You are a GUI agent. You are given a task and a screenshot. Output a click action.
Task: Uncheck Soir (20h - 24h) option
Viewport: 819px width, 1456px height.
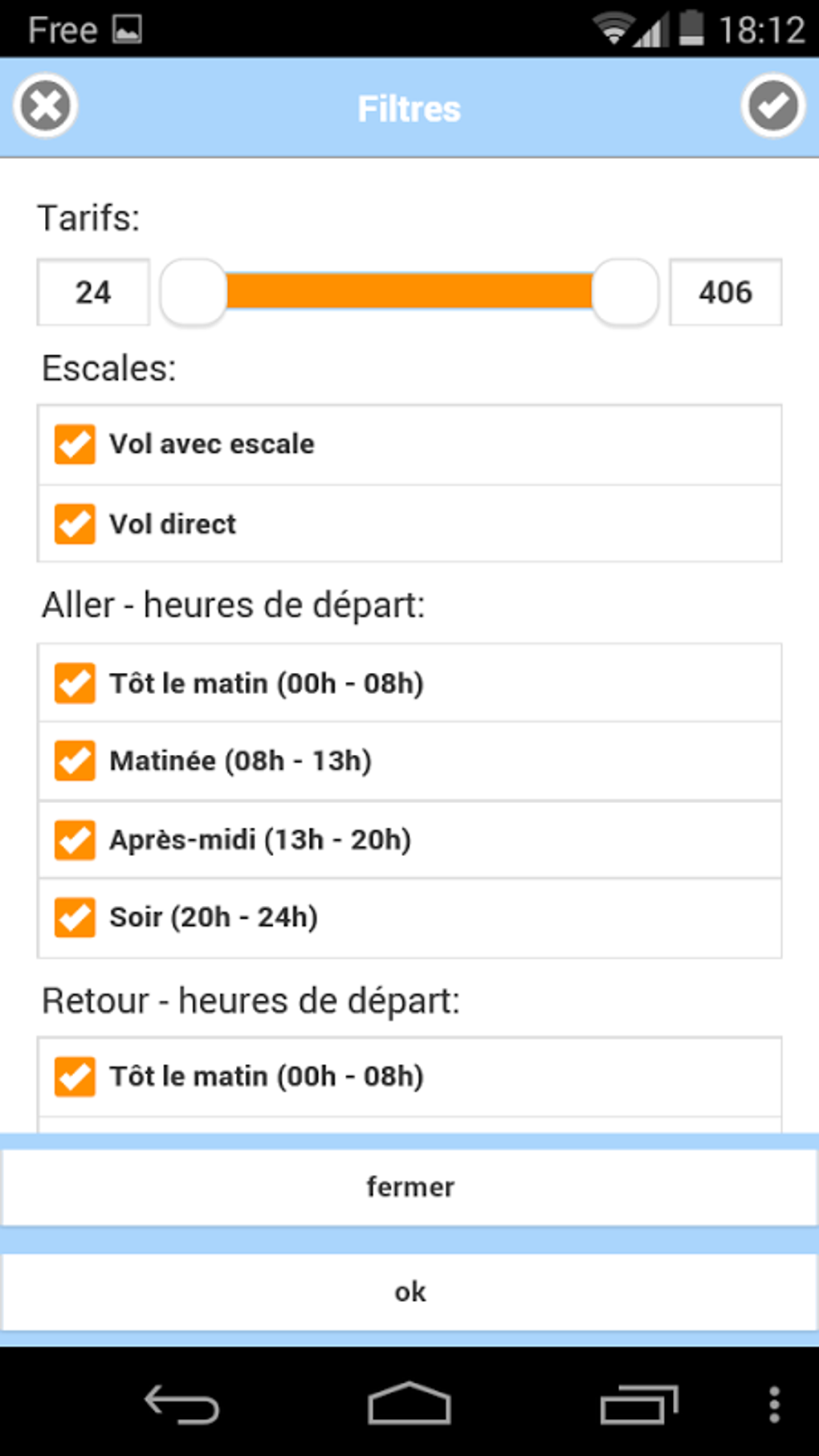pyautogui.click(x=75, y=917)
